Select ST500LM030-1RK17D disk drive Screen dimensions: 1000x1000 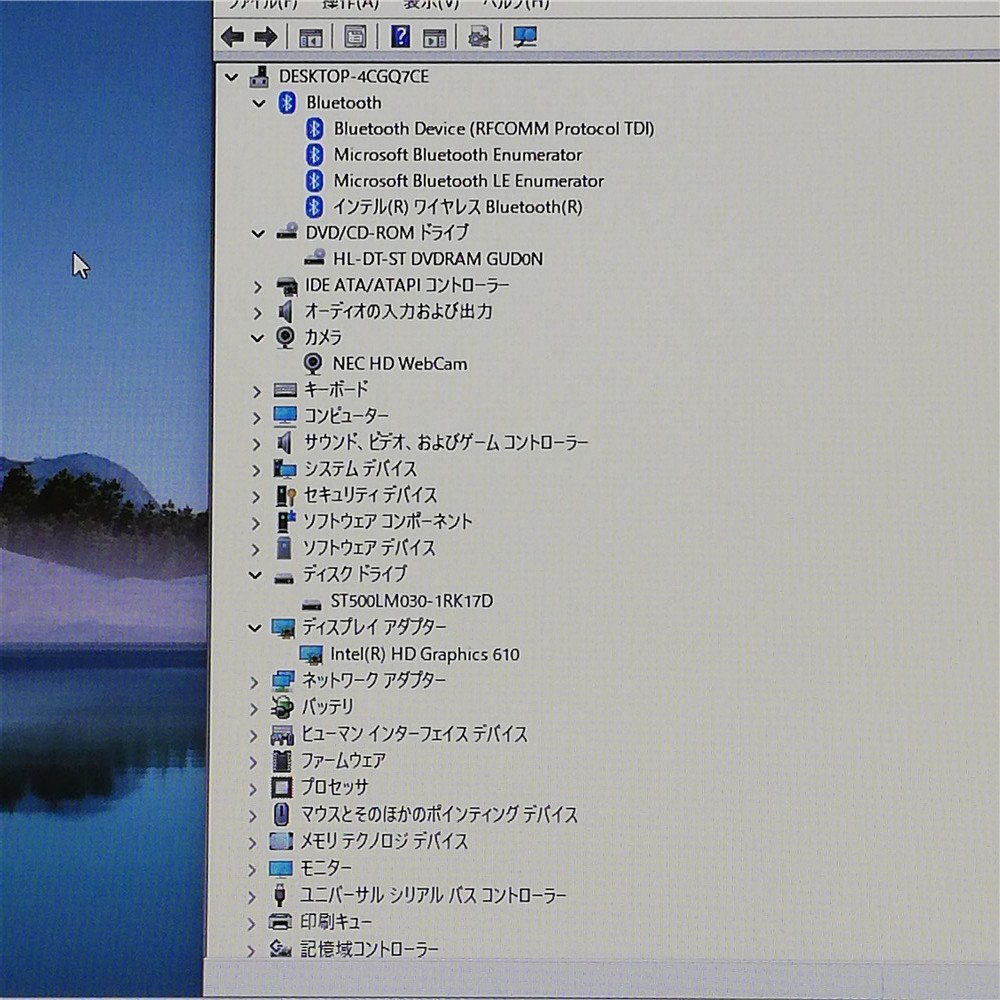coord(411,601)
